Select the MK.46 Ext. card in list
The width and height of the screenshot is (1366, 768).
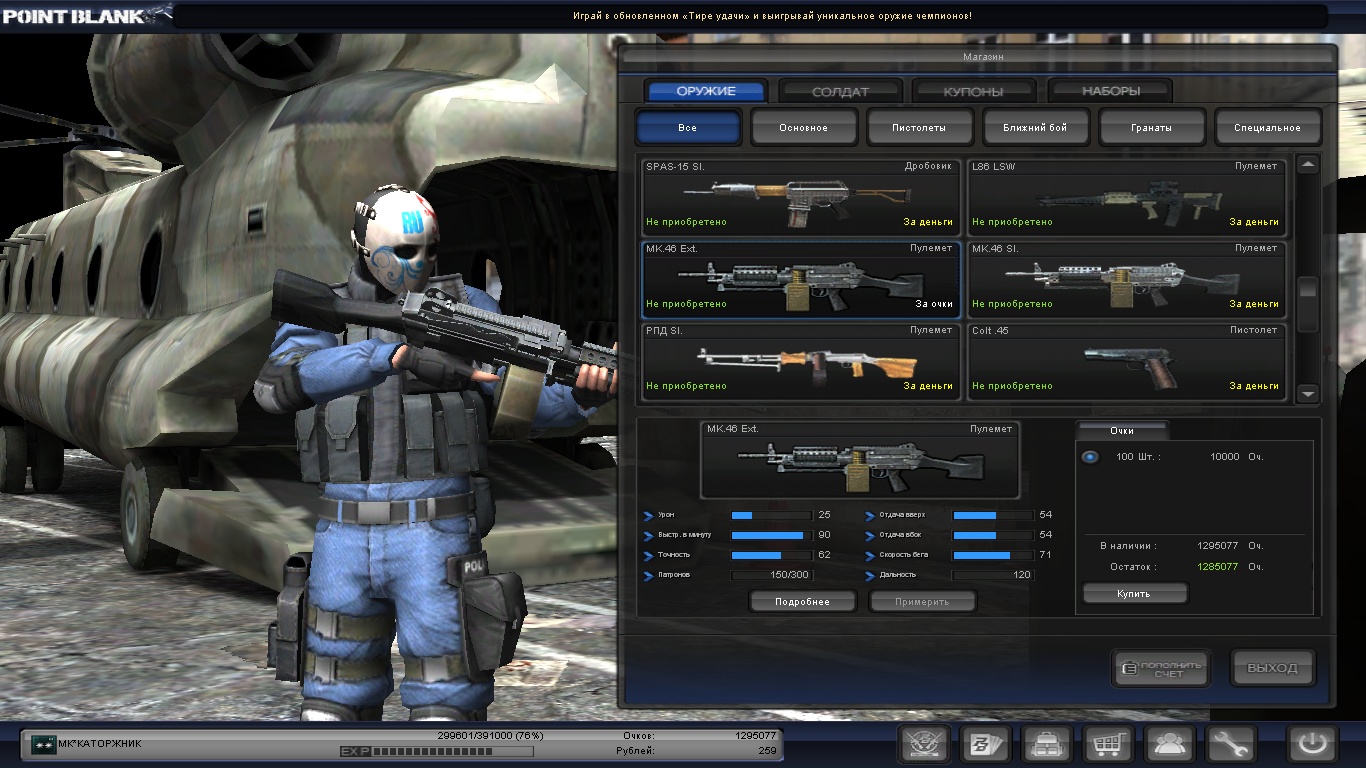(x=801, y=279)
